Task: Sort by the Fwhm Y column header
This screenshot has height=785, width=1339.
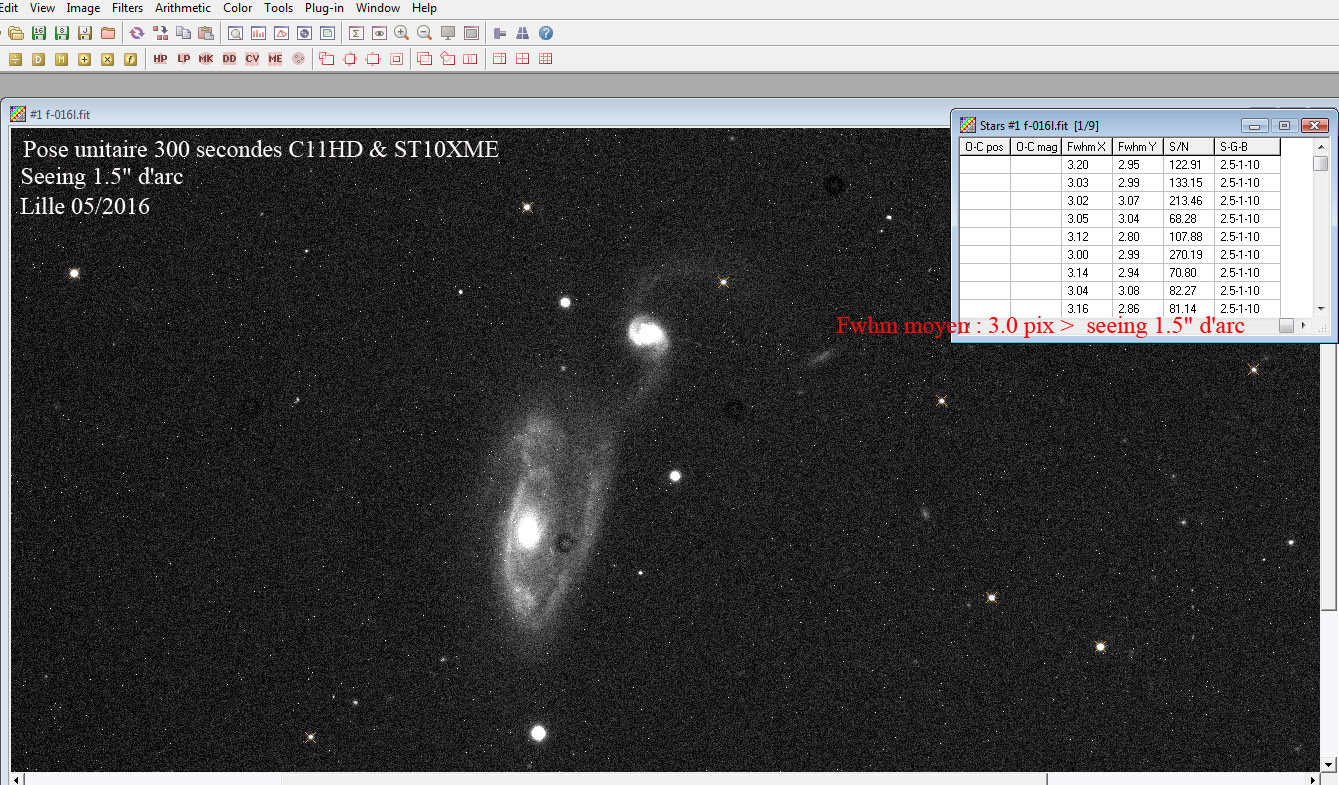Action: (x=1139, y=147)
